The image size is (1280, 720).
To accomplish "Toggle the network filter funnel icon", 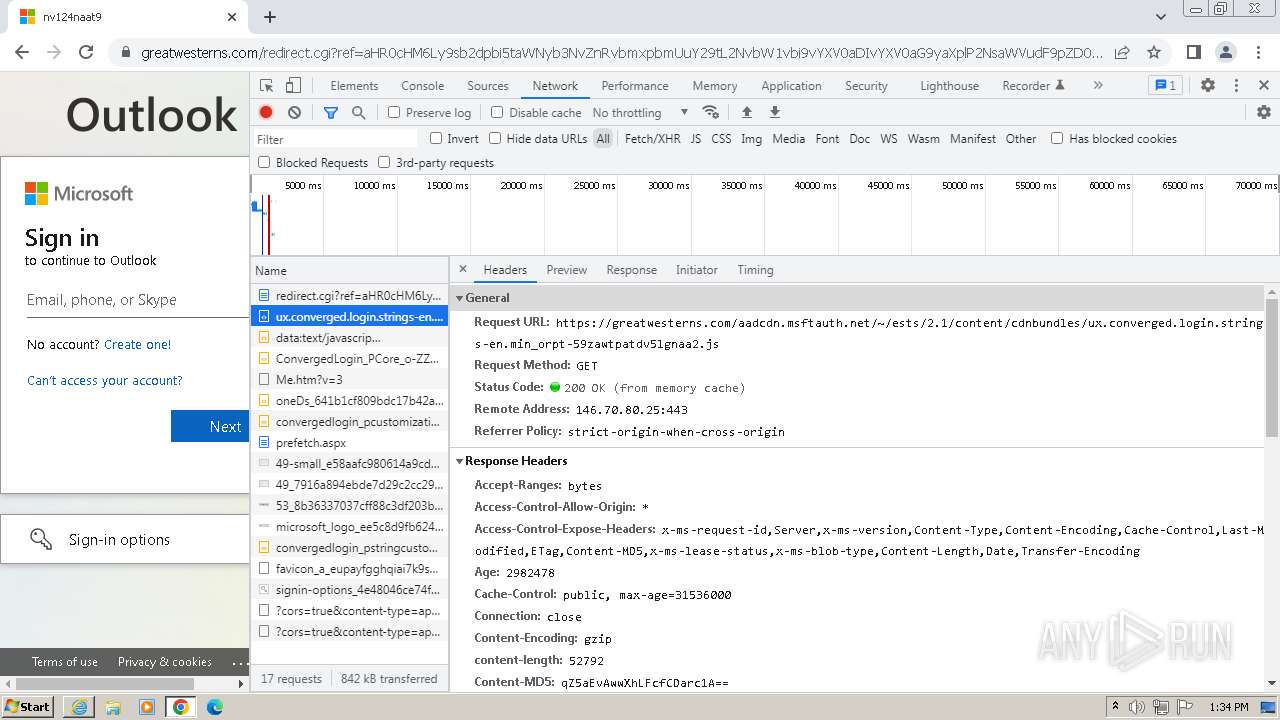I will (331, 113).
